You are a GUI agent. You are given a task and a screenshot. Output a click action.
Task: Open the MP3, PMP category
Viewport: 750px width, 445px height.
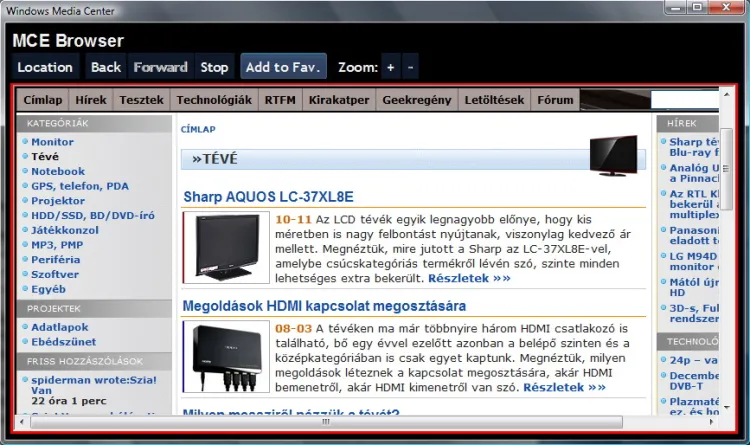57,245
